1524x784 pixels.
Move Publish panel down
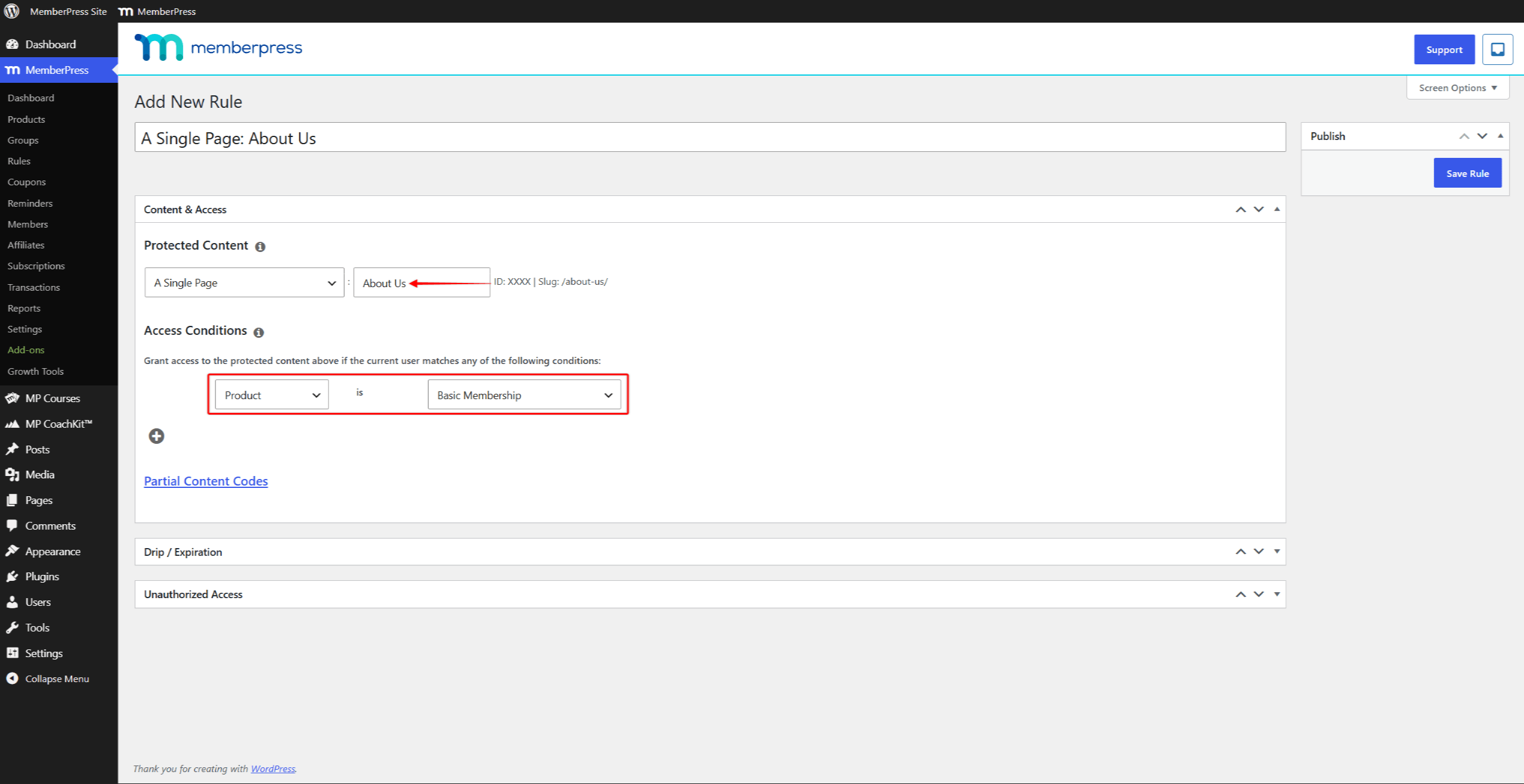pyautogui.click(x=1482, y=136)
